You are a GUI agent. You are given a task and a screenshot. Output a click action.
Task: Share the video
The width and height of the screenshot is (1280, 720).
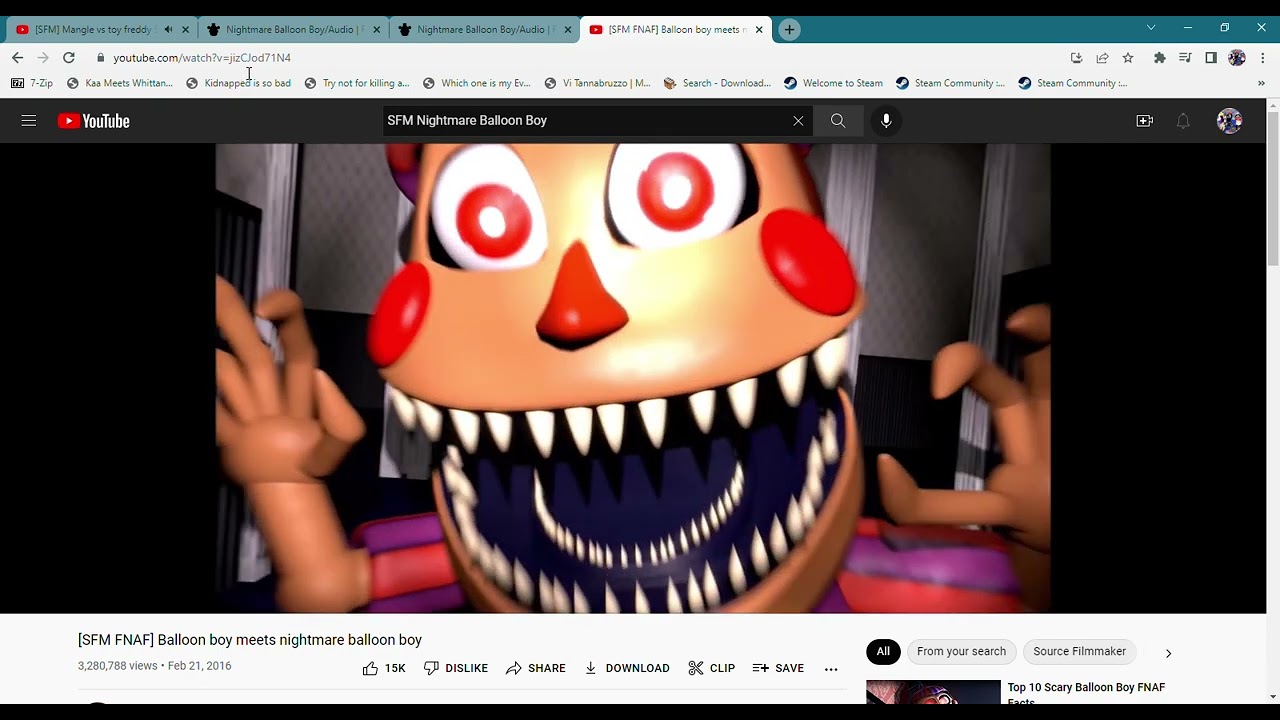click(536, 668)
